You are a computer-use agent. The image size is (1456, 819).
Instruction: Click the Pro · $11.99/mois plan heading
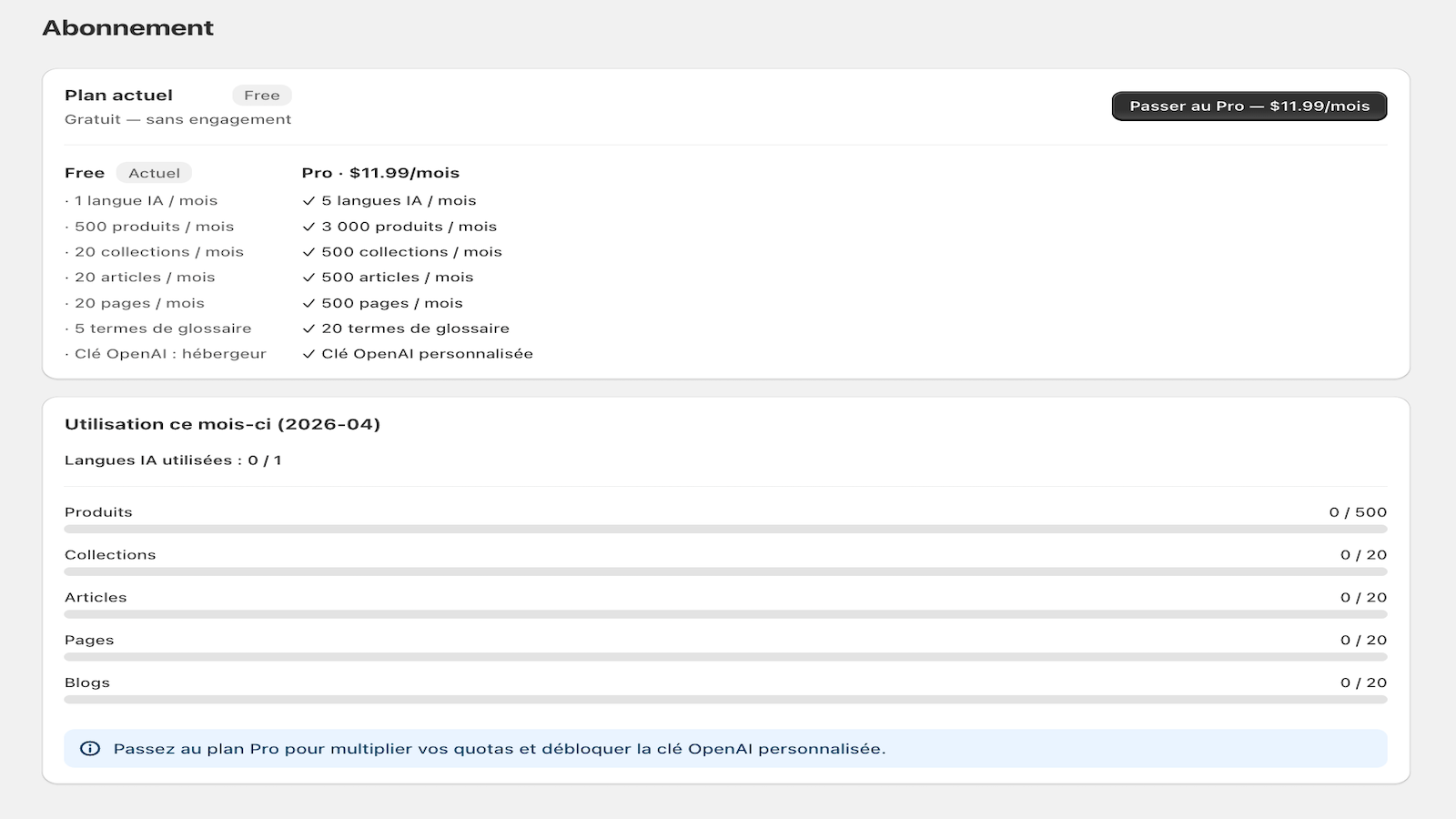pyautogui.click(x=380, y=173)
